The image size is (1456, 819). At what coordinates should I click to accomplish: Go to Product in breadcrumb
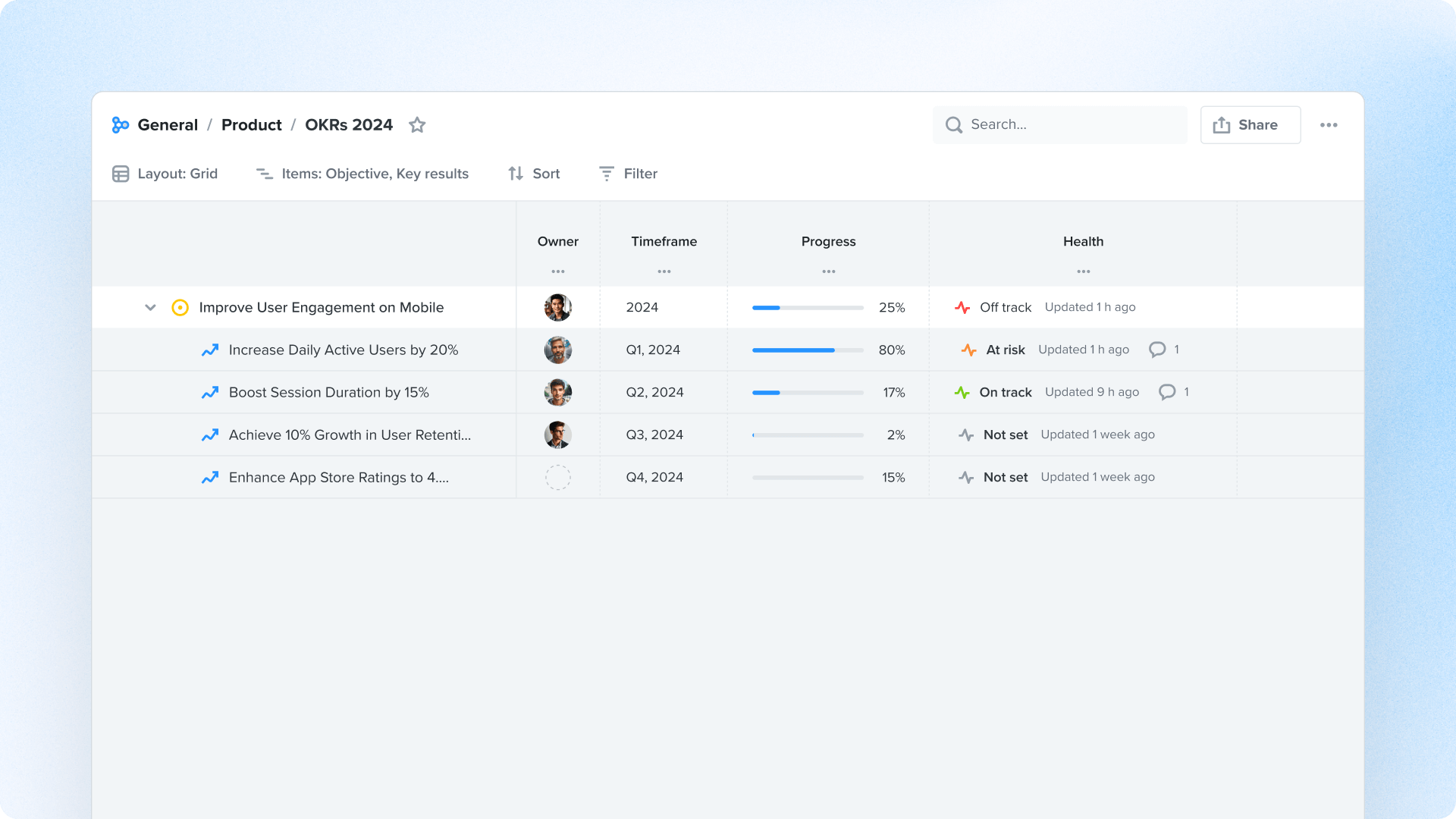click(251, 125)
